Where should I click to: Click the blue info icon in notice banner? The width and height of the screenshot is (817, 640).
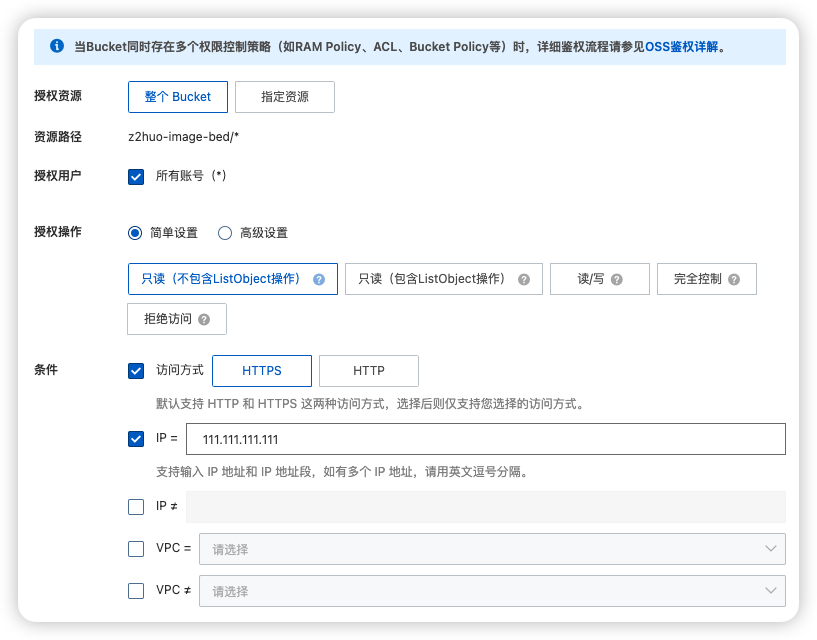[x=57, y=46]
